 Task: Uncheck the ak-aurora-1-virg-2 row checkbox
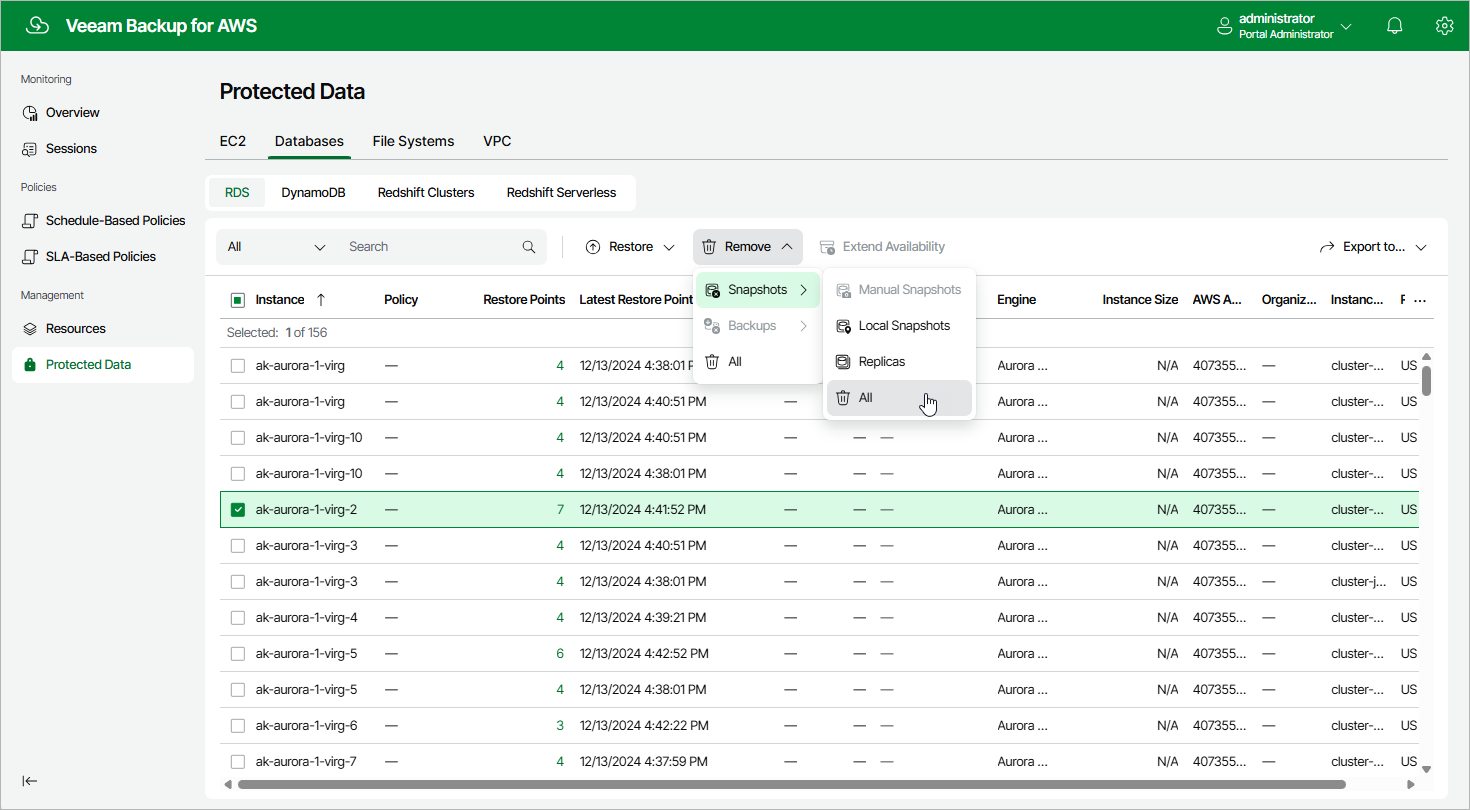[x=238, y=510]
